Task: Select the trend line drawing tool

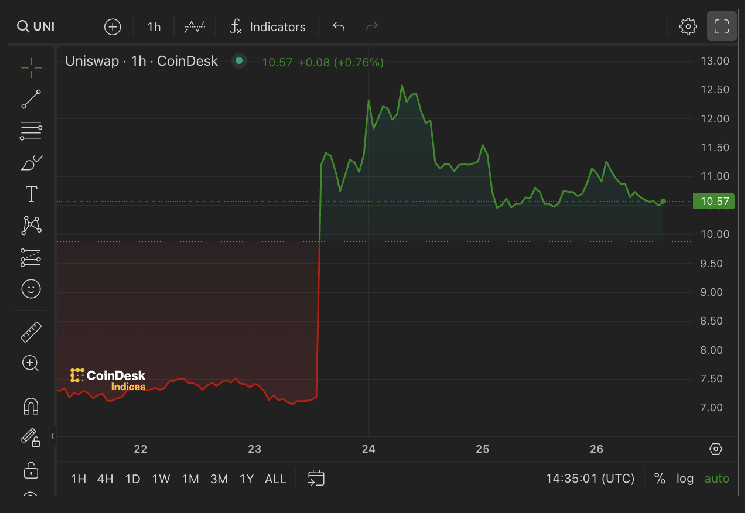Action: 31,98
